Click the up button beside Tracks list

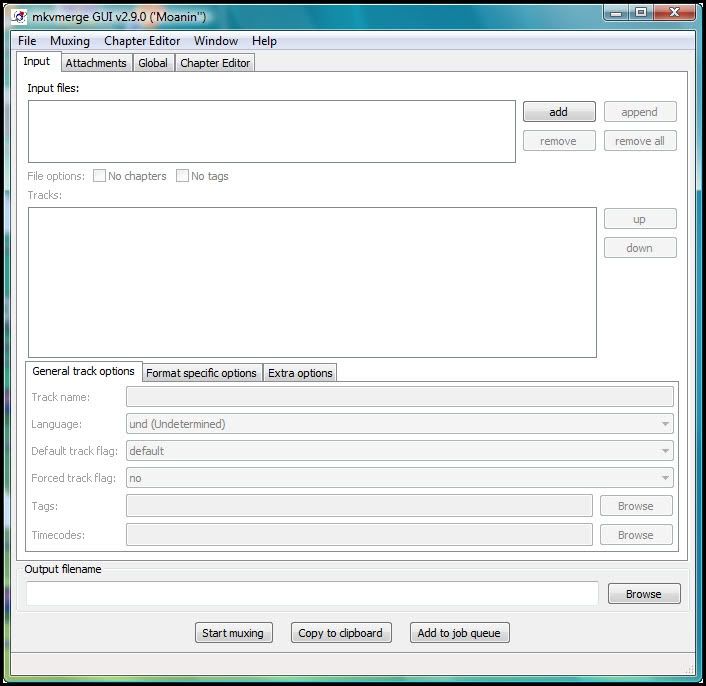pos(640,219)
